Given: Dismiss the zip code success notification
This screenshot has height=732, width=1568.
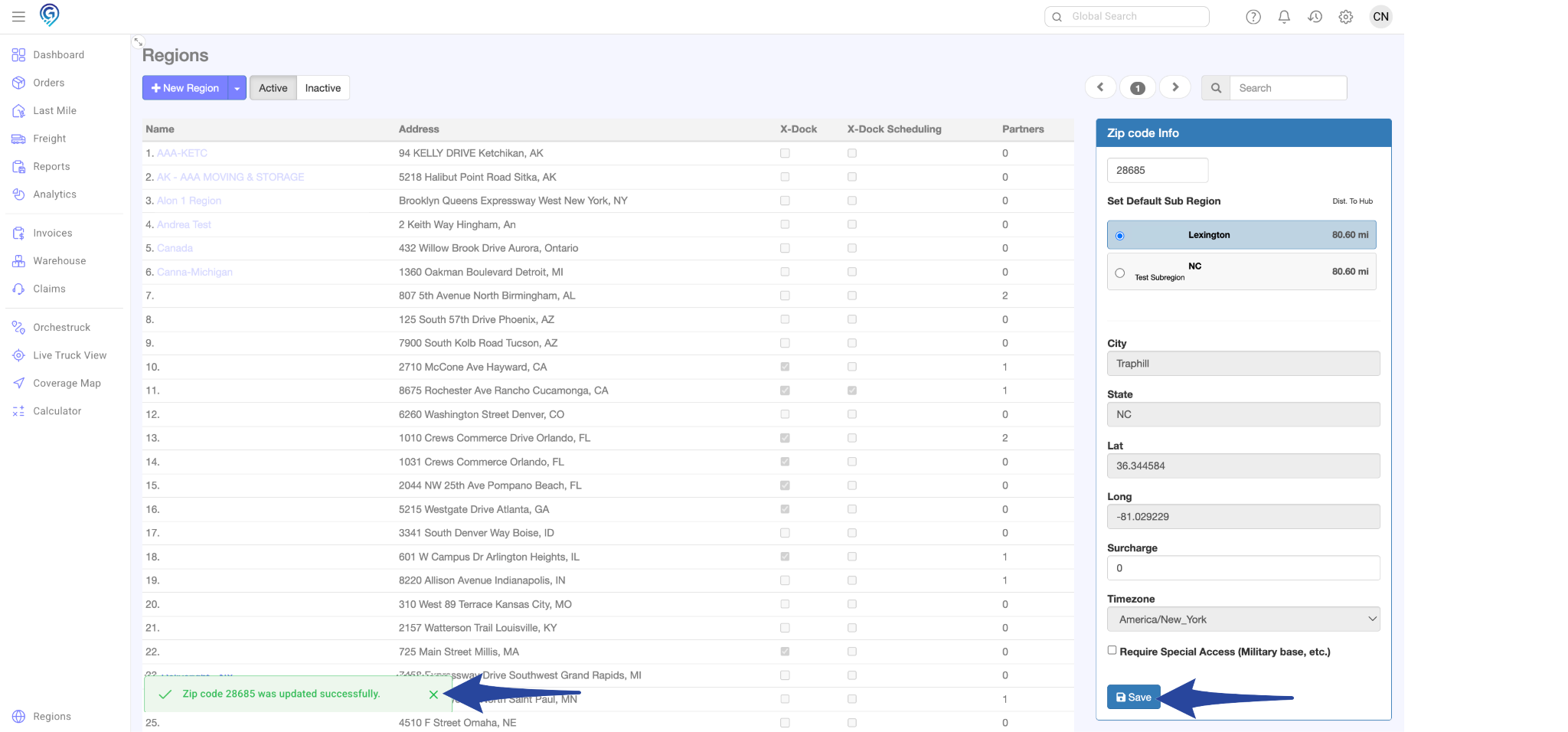Looking at the screenshot, I should [x=433, y=694].
